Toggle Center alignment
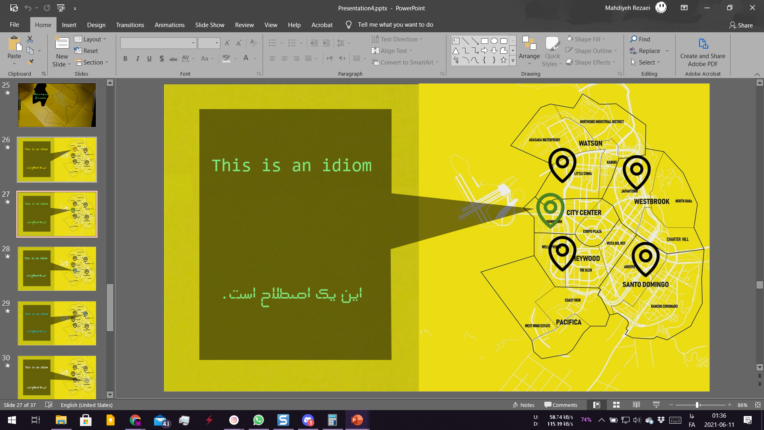The height and width of the screenshot is (430, 764). [x=284, y=58]
